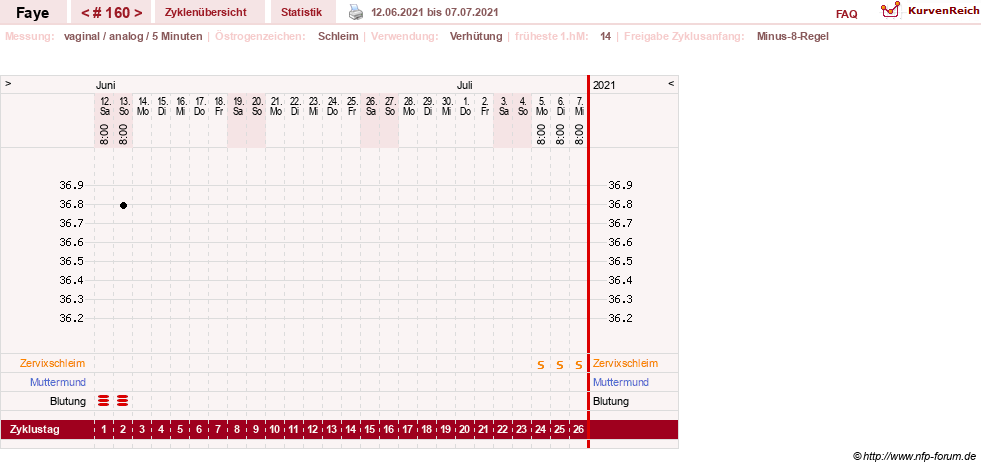This screenshot has width=981, height=468.
Task: Click the right Blutung label
Action: click(611, 401)
